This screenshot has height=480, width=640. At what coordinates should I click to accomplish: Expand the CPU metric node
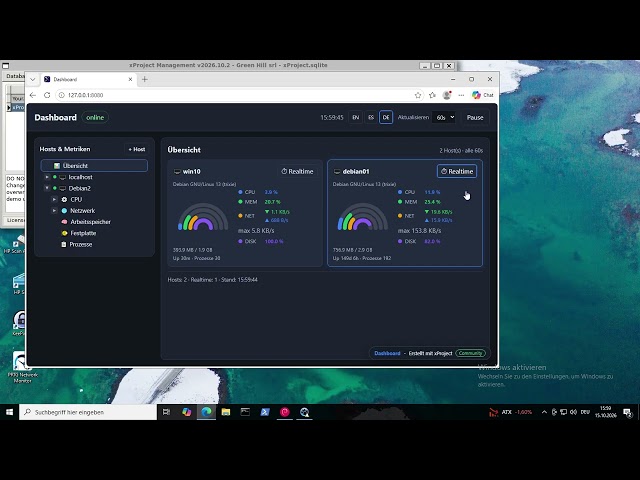[x=54, y=200]
